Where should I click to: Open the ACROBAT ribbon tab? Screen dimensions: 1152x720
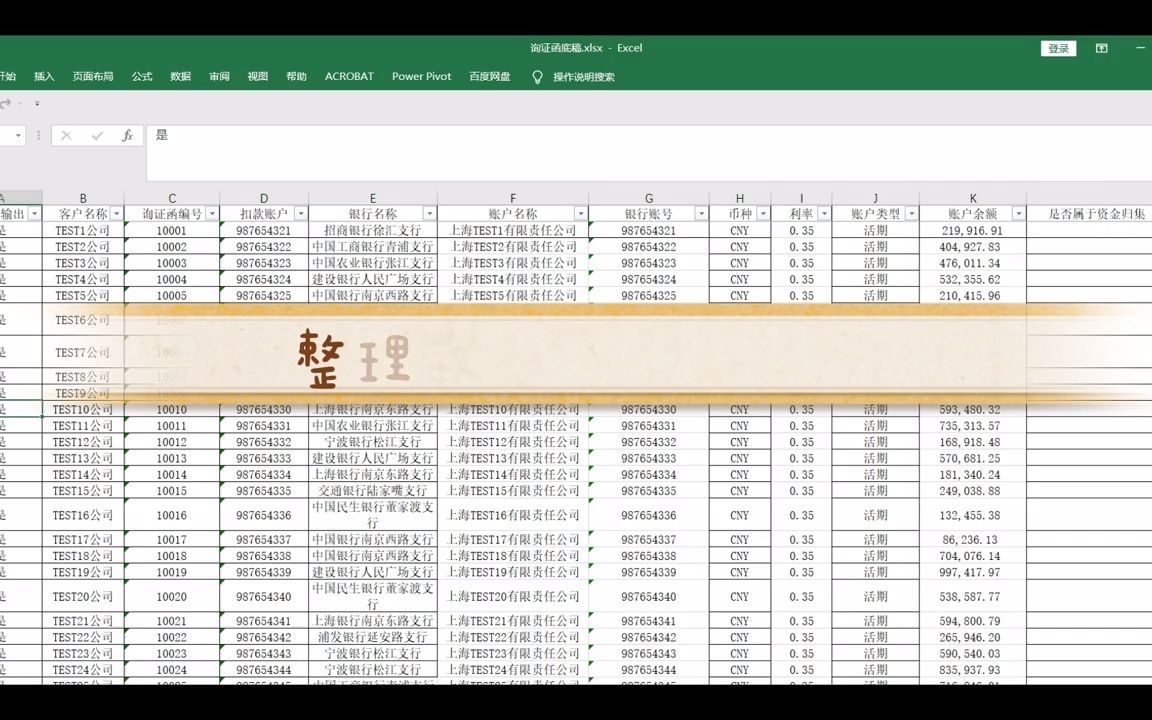pyautogui.click(x=349, y=76)
